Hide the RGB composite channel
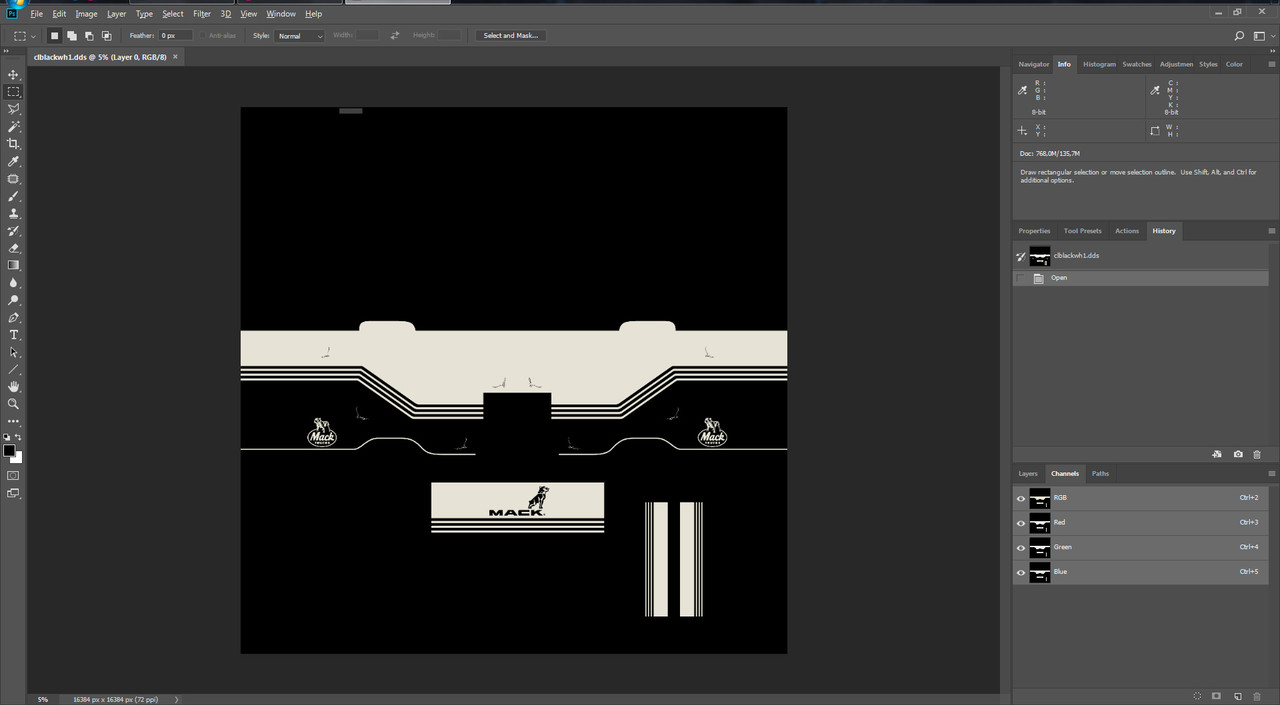1280x705 pixels. 1021,498
